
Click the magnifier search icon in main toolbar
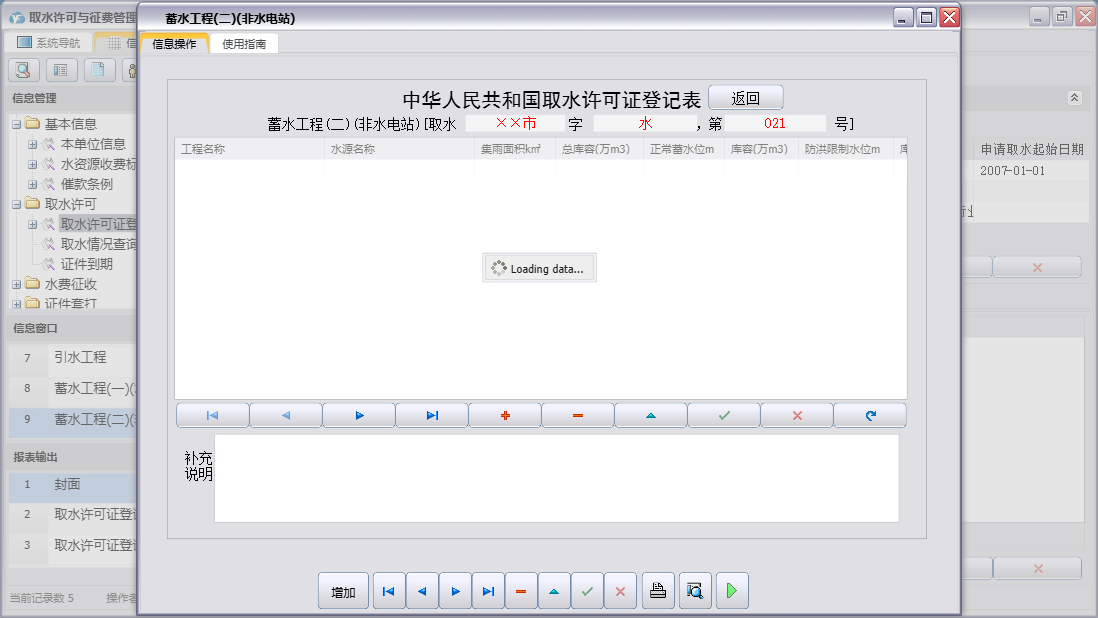coord(23,70)
